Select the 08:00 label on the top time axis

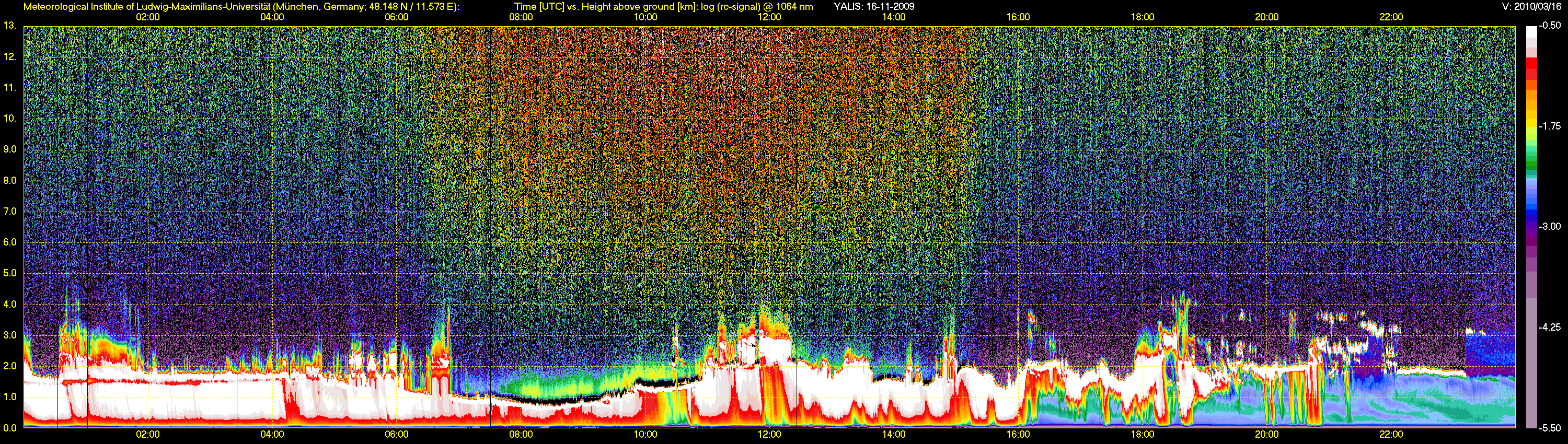[521, 17]
